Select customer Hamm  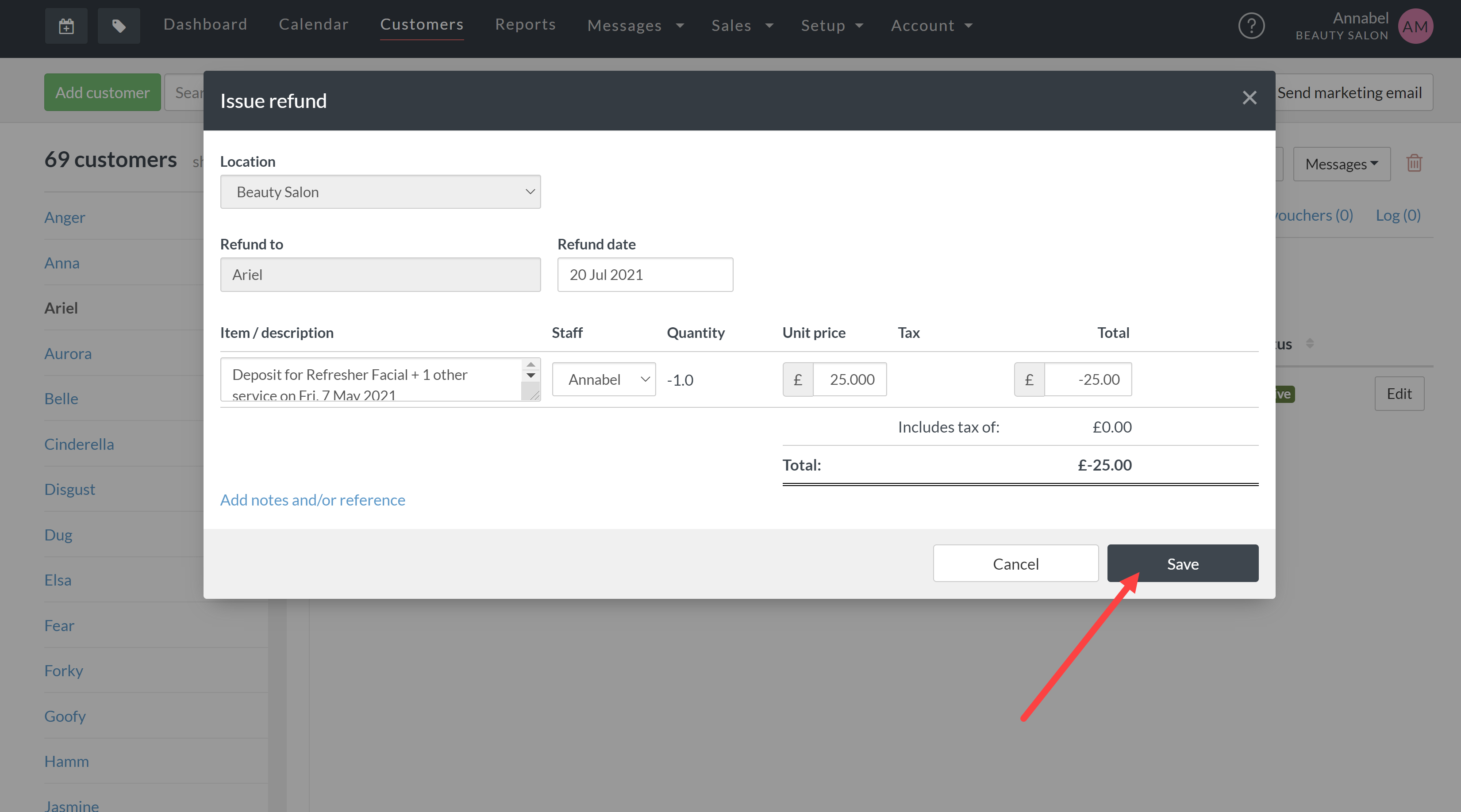(66, 761)
